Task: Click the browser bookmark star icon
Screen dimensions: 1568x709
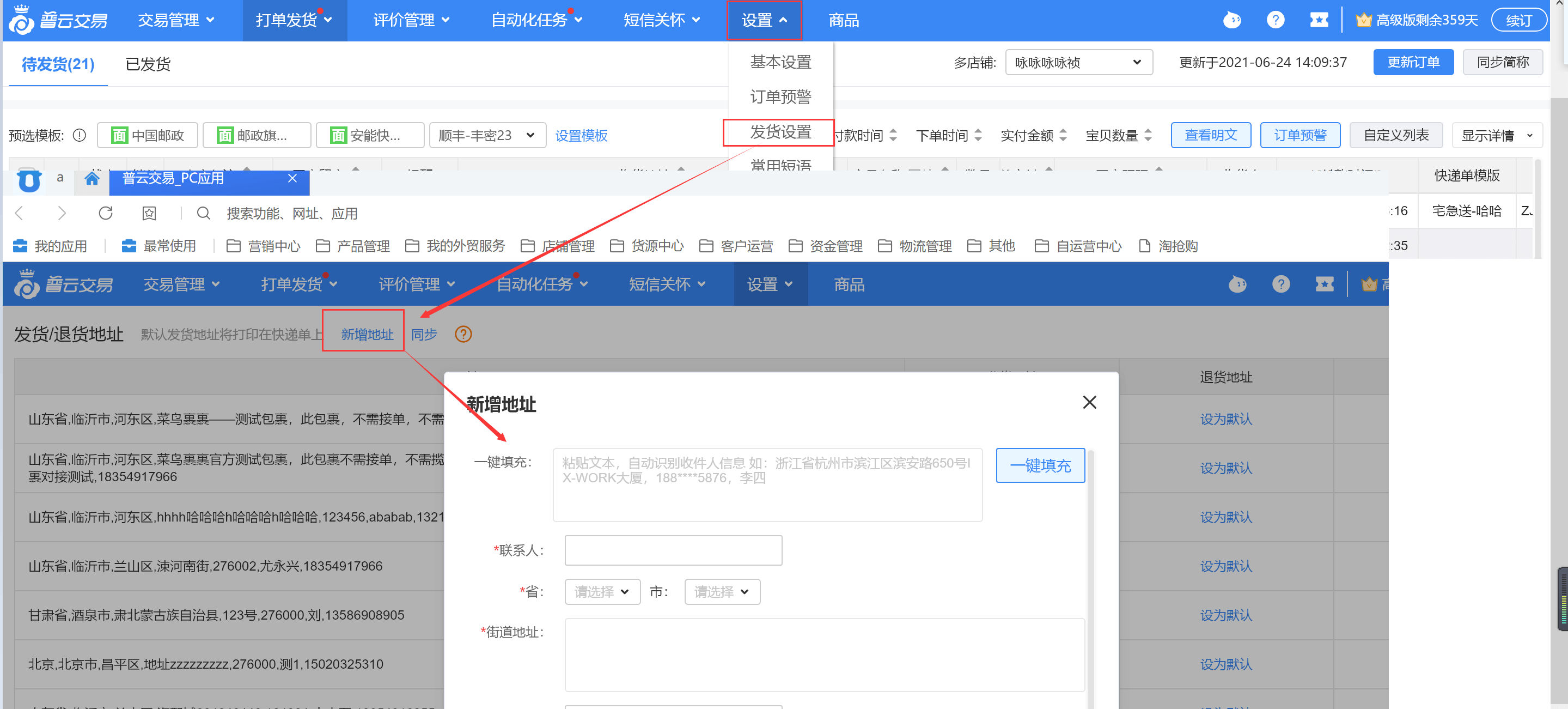Action: 149,213
